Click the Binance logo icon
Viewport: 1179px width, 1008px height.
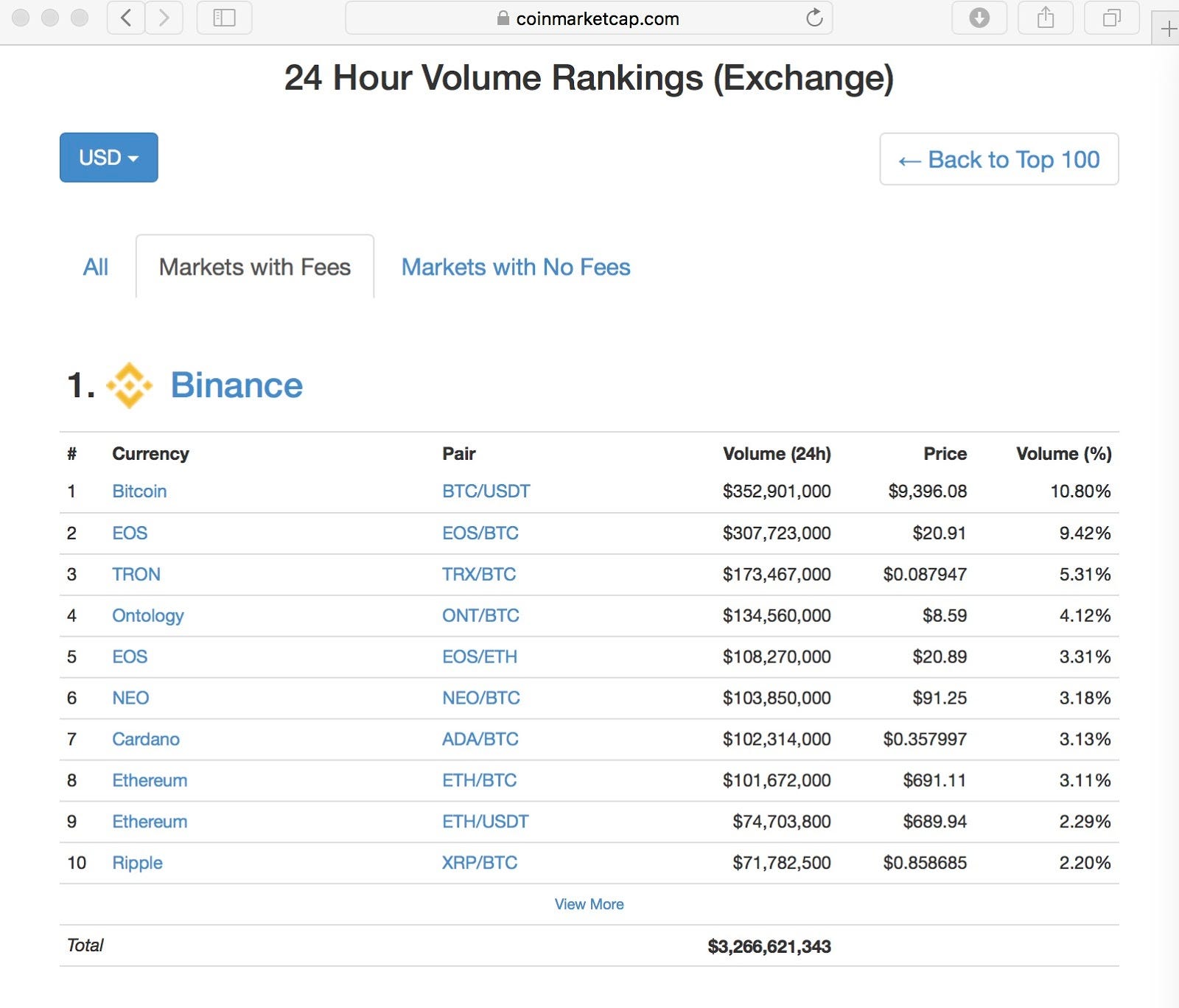130,385
